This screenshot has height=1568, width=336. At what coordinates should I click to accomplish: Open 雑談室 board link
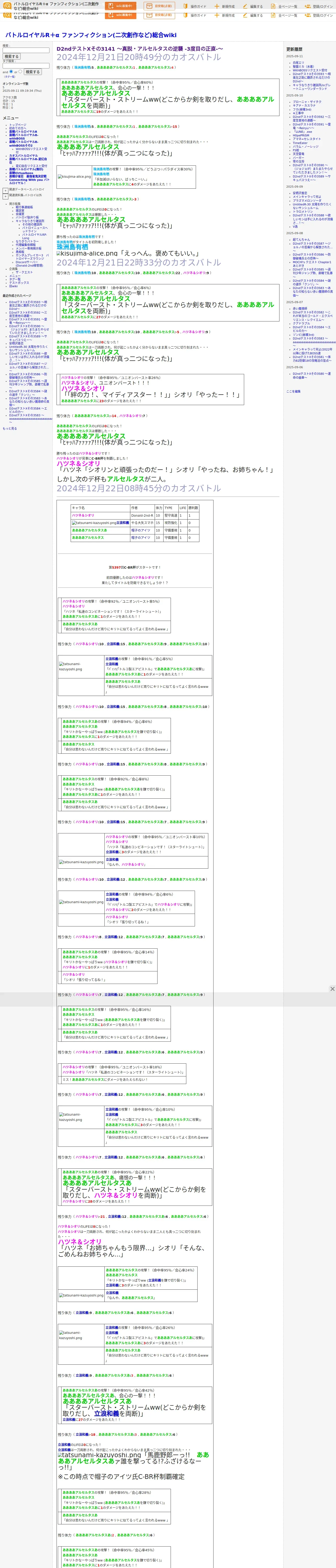click(20, 211)
